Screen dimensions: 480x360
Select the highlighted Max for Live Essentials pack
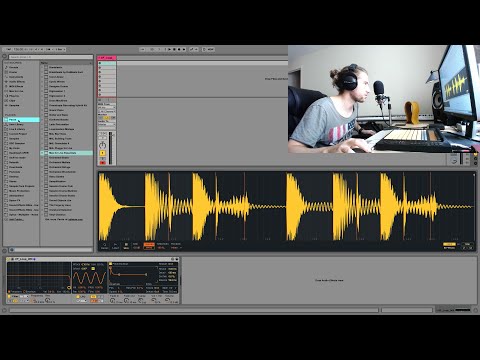(66, 153)
